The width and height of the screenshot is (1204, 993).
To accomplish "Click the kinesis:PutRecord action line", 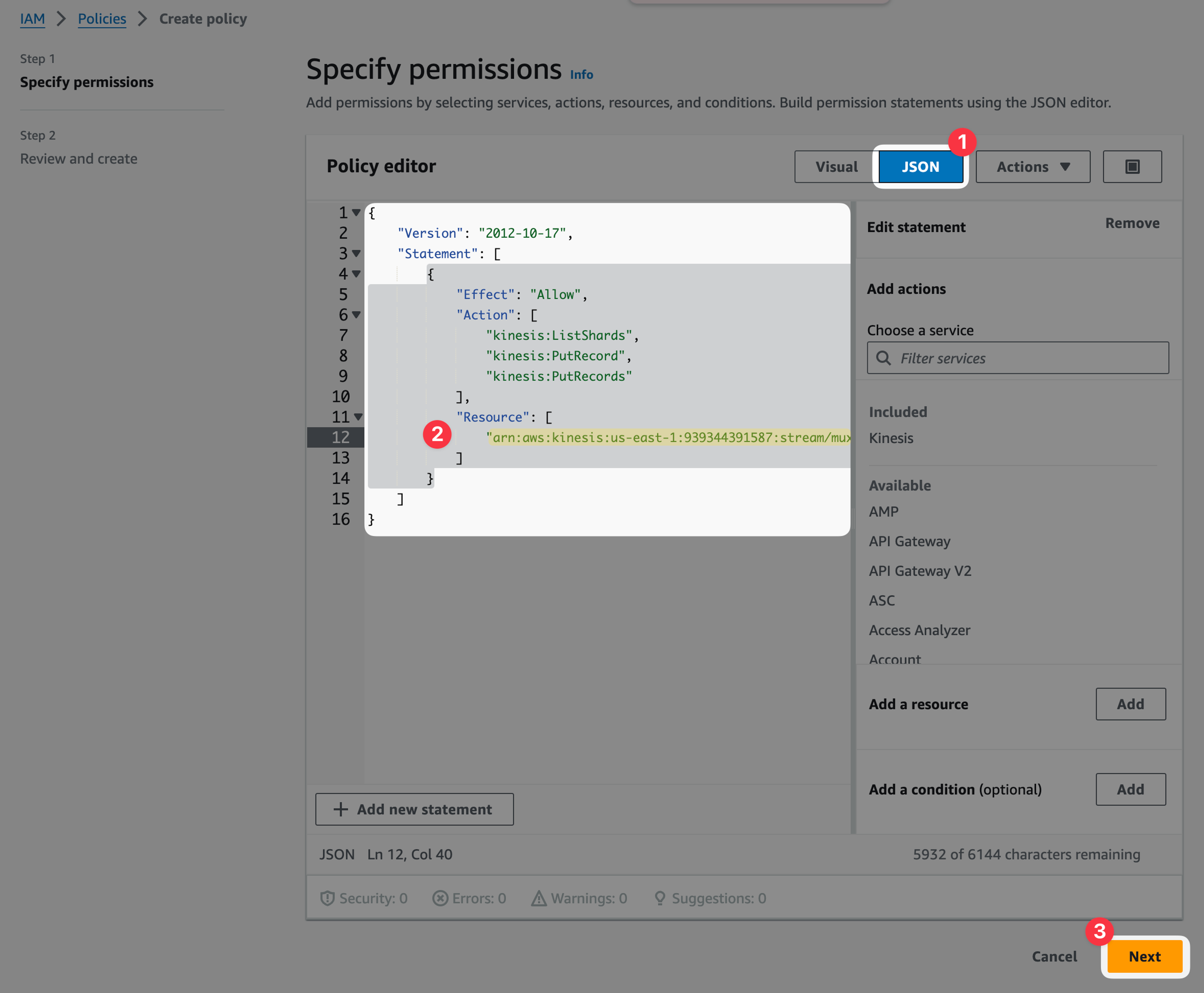I will click(558, 356).
